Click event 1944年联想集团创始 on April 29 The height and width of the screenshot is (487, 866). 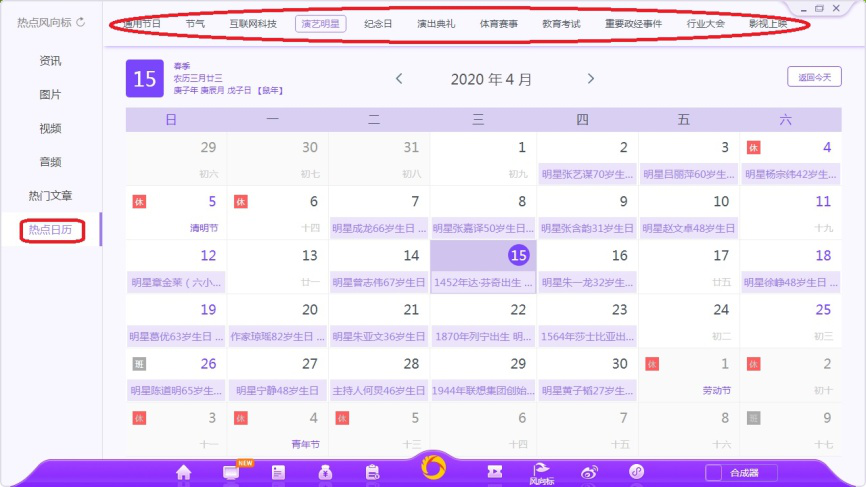[x=483, y=391]
